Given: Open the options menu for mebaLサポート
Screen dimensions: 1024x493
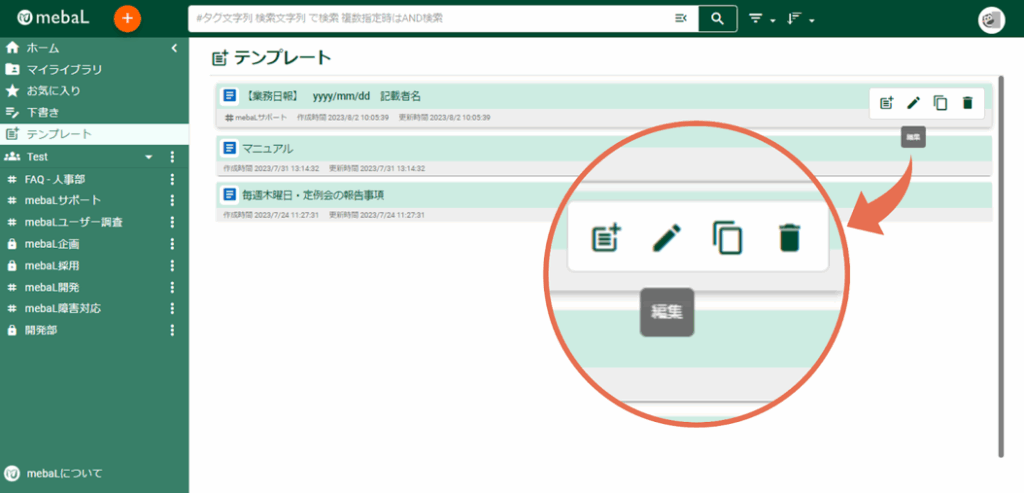Looking at the screenshot, I should [x=172, y=201].
